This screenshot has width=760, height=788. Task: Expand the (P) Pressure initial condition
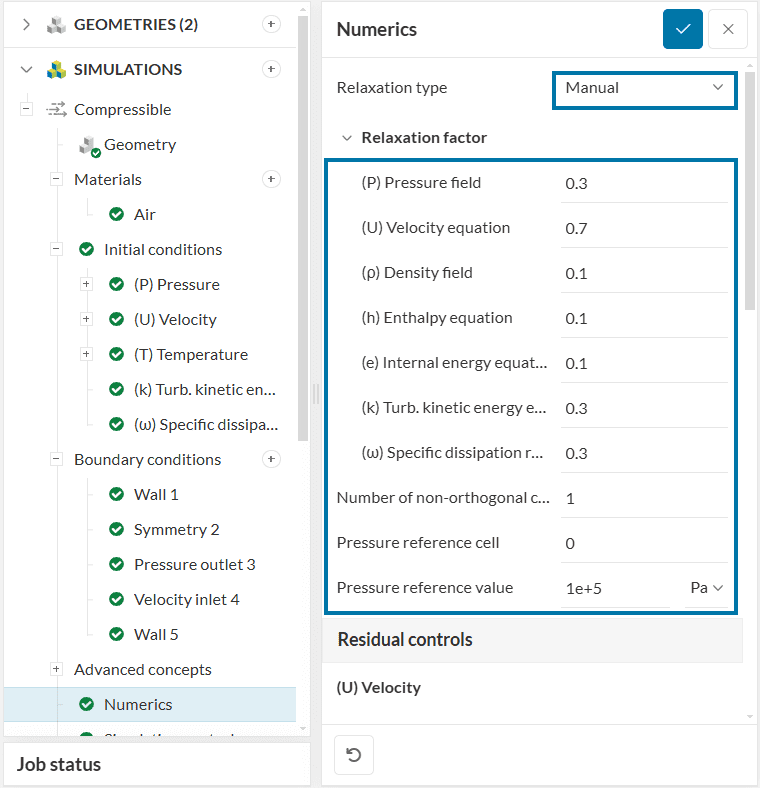[86, 284]
